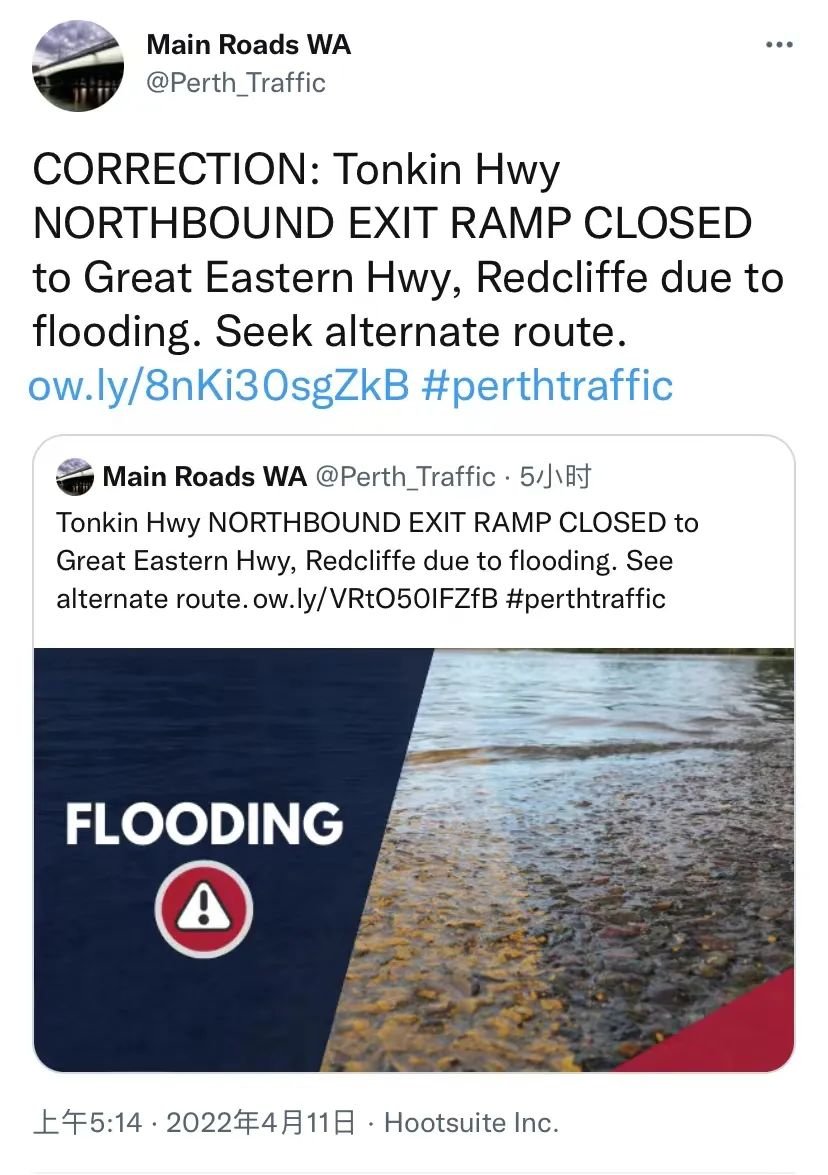Open the #perthtraffic hashtag in main tweet

click(x=547, y=386)
